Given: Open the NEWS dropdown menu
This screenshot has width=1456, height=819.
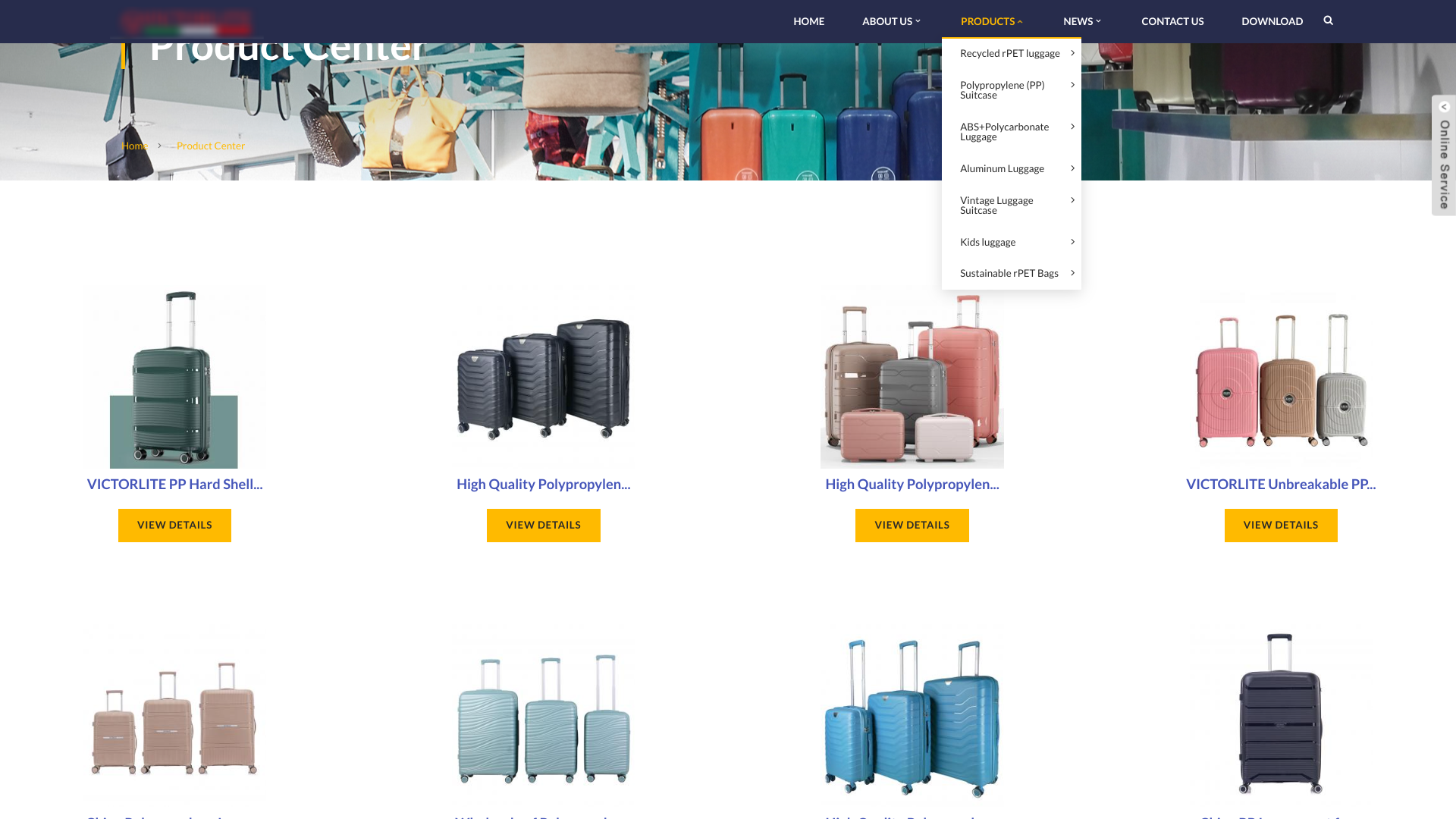Looking at the screenshot, I should (1082, 21).
